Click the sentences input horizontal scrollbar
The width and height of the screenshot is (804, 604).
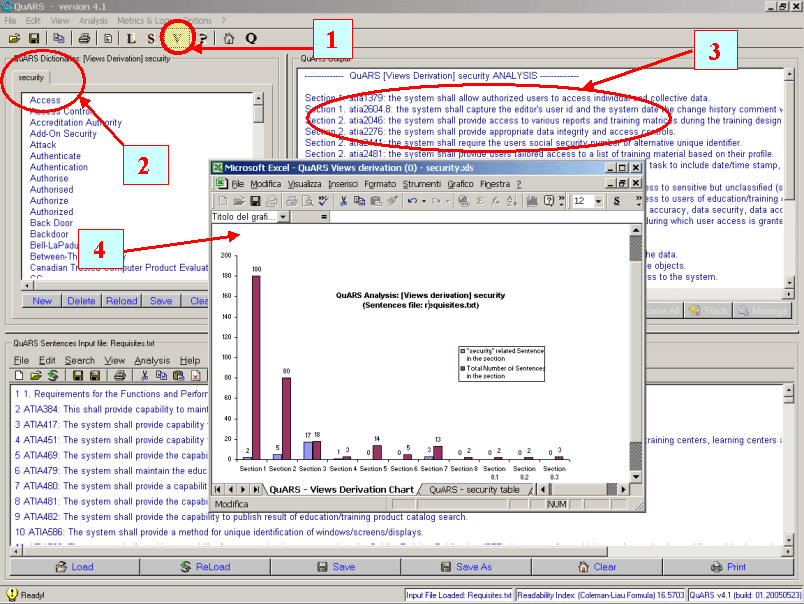(x=401, y=552)
